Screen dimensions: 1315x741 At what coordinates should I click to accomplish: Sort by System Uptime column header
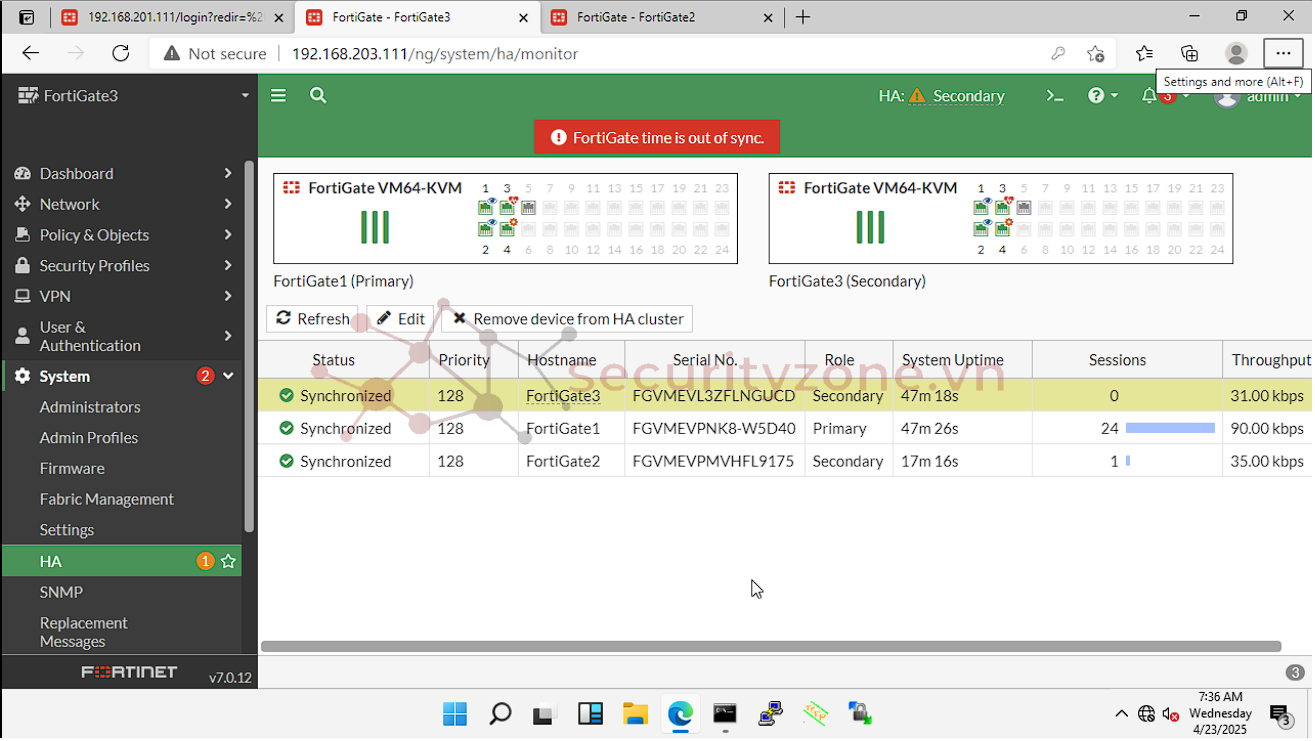pyautogui.click(x=952, y=360)
